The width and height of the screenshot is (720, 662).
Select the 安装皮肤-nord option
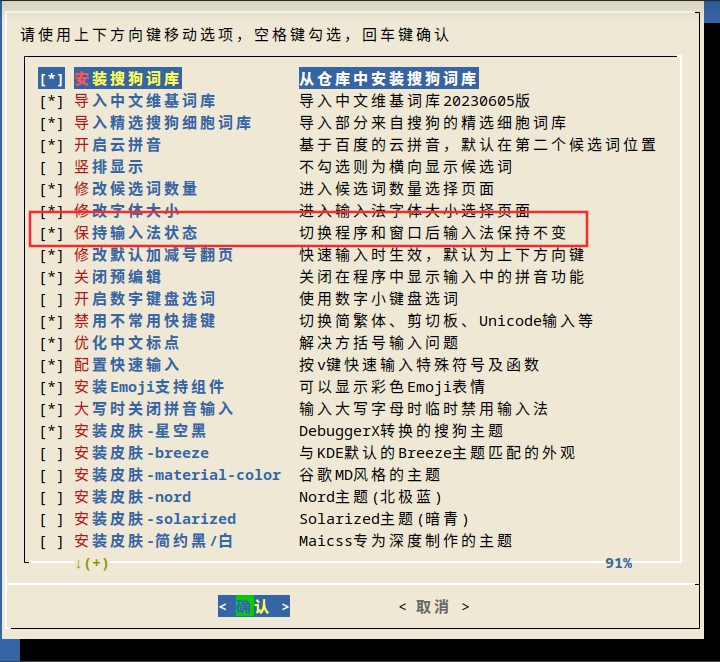pyautogui.click(x=132, y=497)
